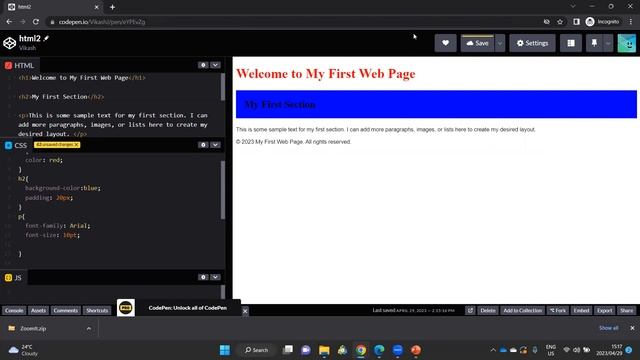Delete this pen
640x360 pixels.
[488, 311]
